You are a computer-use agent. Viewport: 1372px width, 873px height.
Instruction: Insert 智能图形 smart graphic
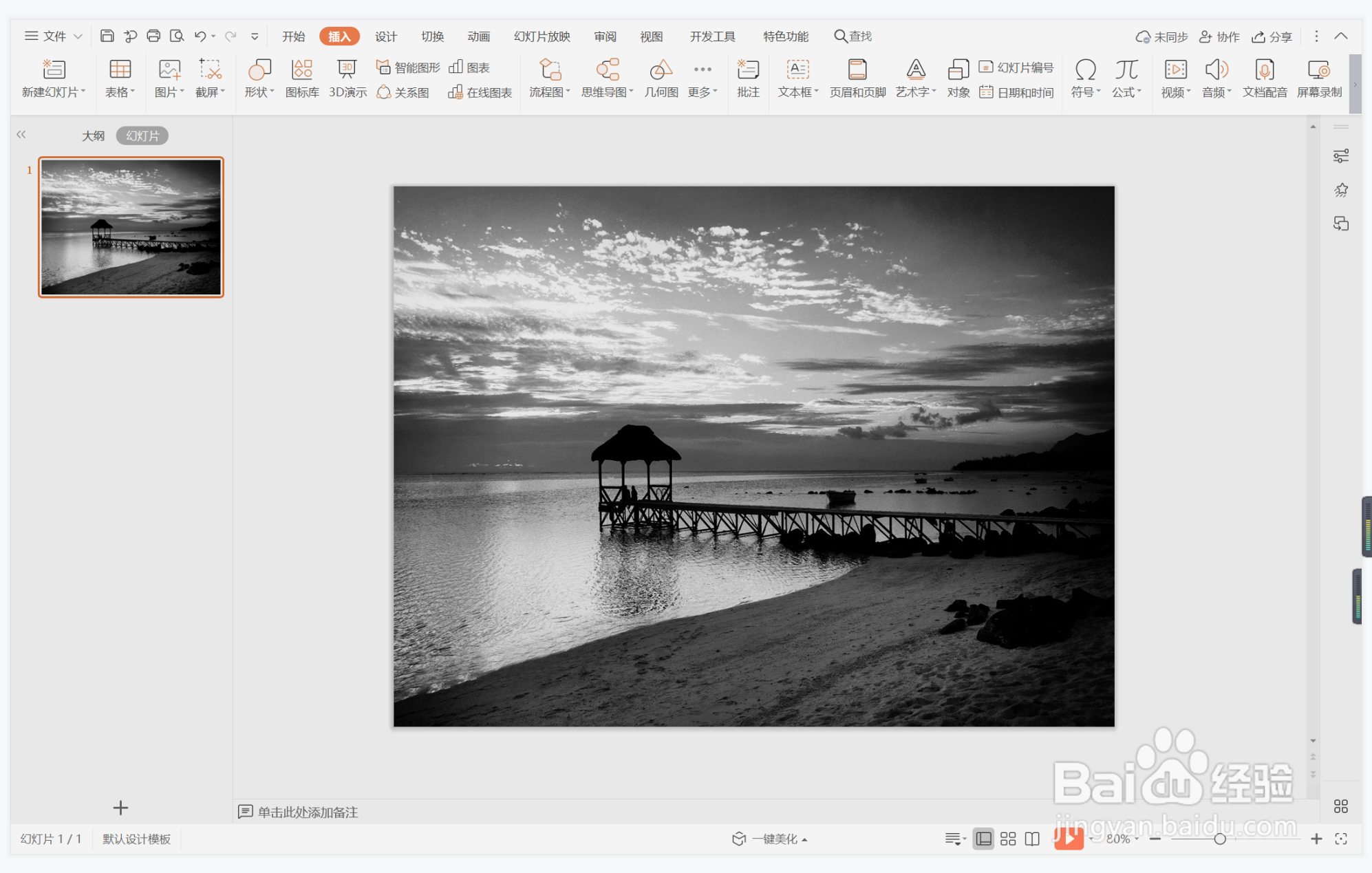(408, 67)
